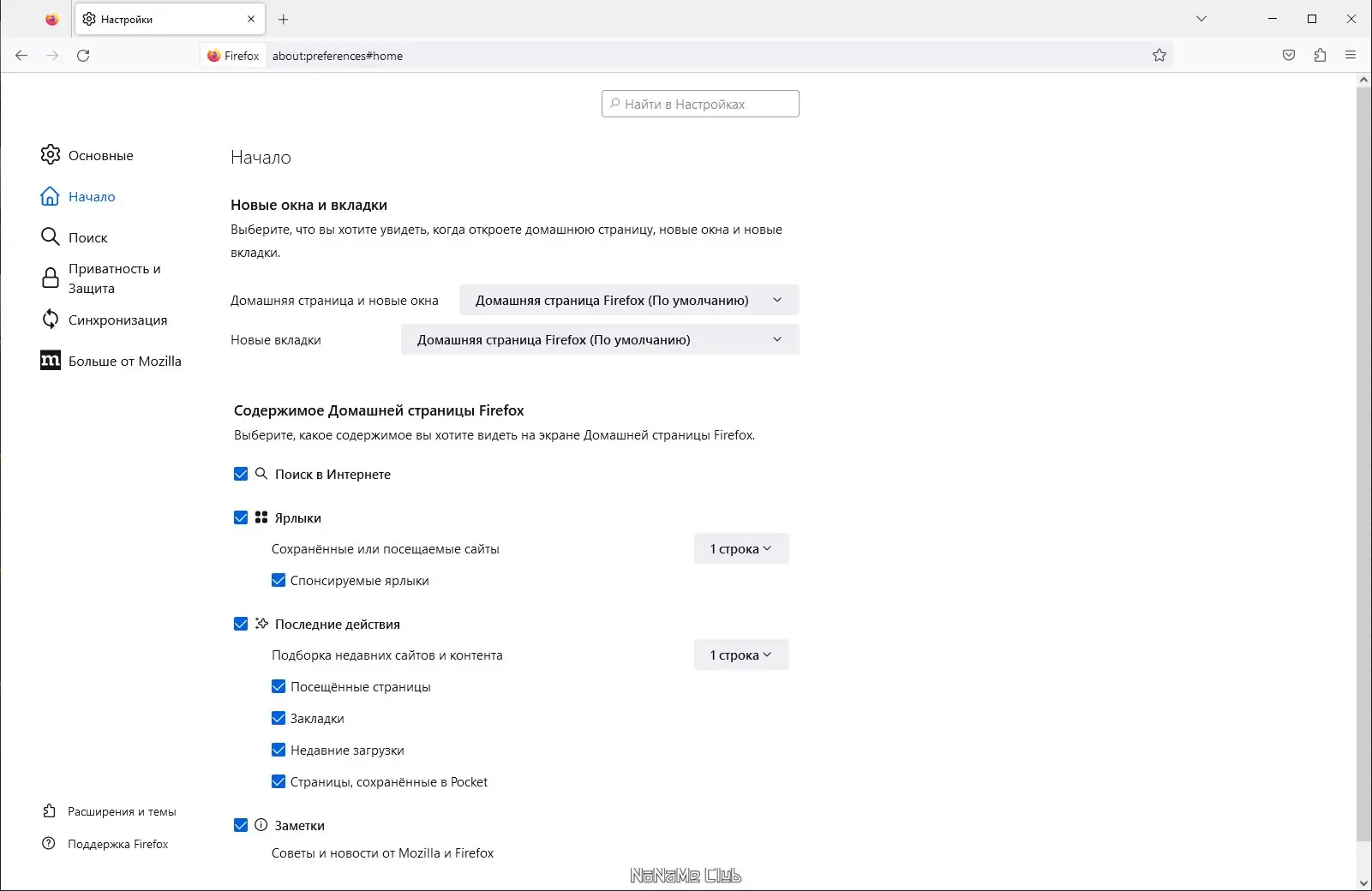Open the "Новые вкладки" dropdown
This screenshot has width=1372, height=891.
(600, 339)
